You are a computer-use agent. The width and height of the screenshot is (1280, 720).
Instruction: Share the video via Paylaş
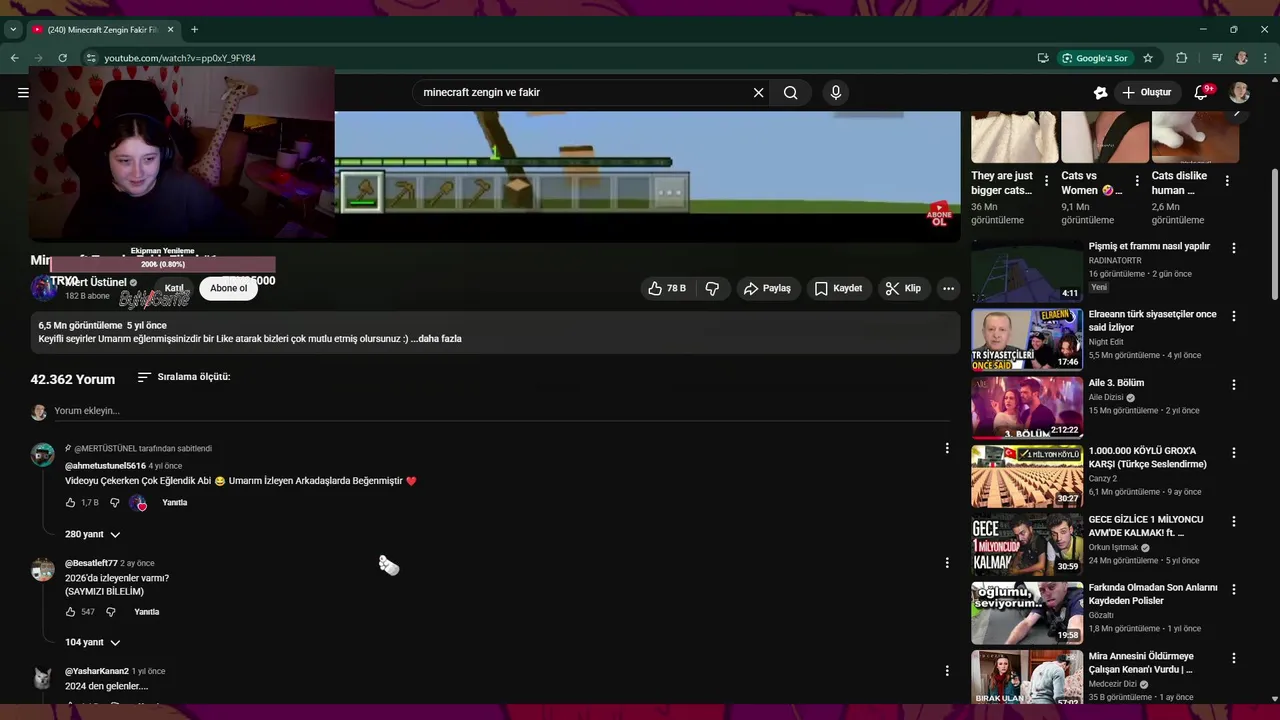click(x=767, y=288)
